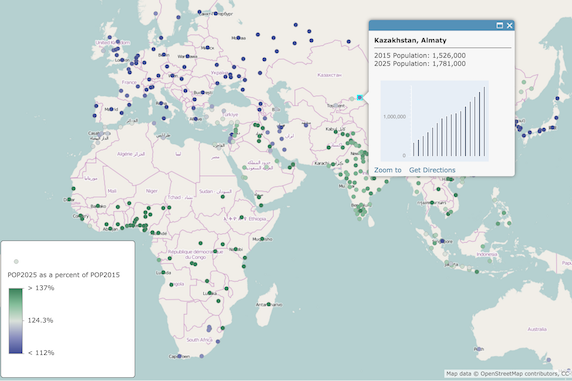Viewport: 572px width, 381px height.
Task: Click the Mogadishu city marker
Action: pyautogui.click(x=262, y=239)
